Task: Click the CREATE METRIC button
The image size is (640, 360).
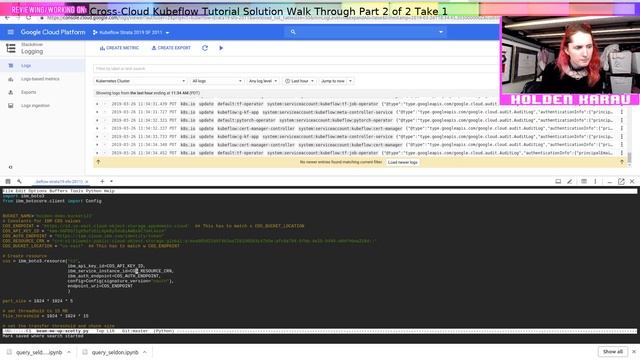Action: [119, 48]
